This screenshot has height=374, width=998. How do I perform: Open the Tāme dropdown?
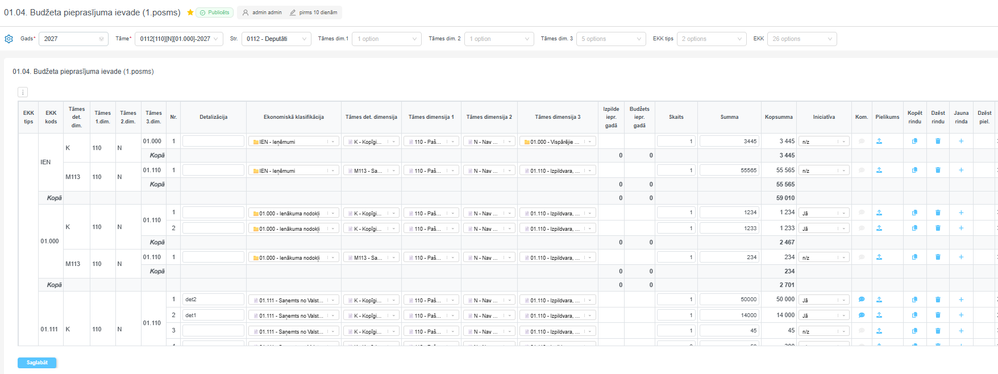pos(179,39)
